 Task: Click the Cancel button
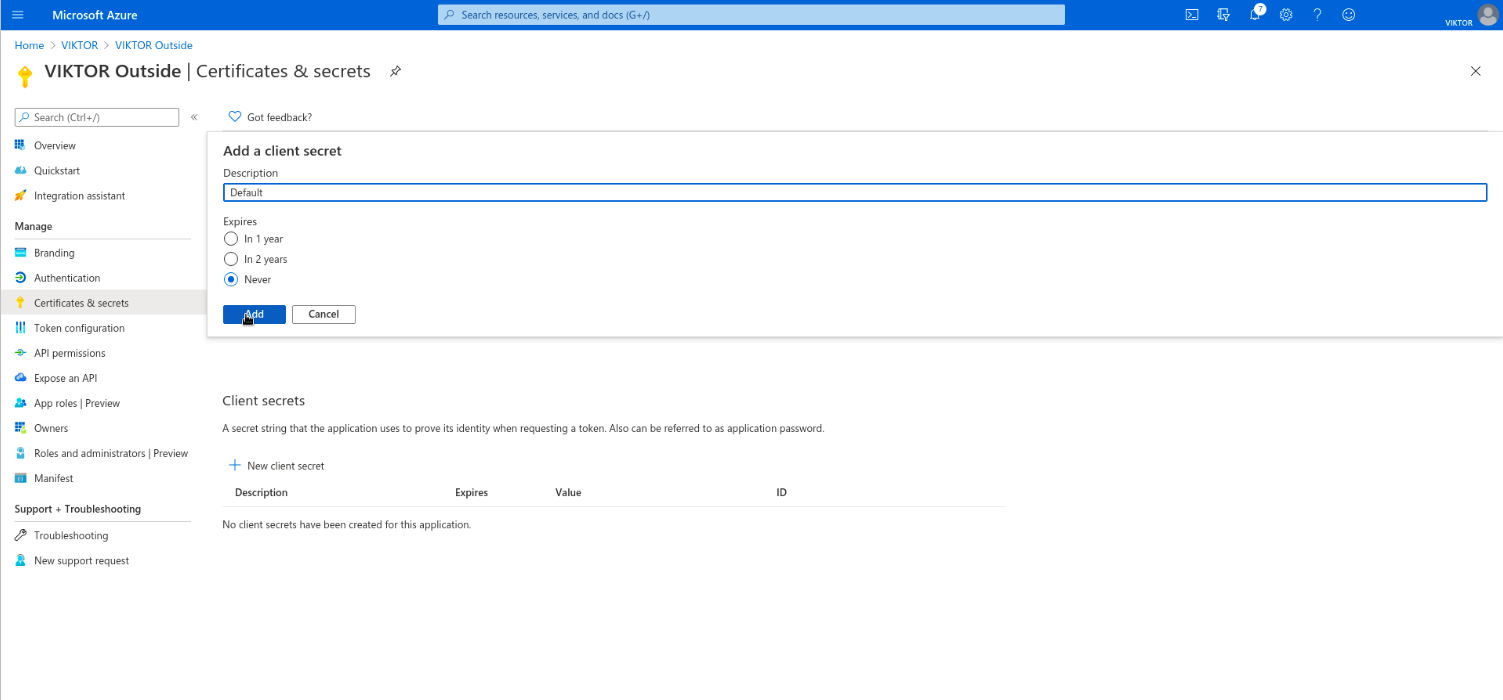coord(323,314)
